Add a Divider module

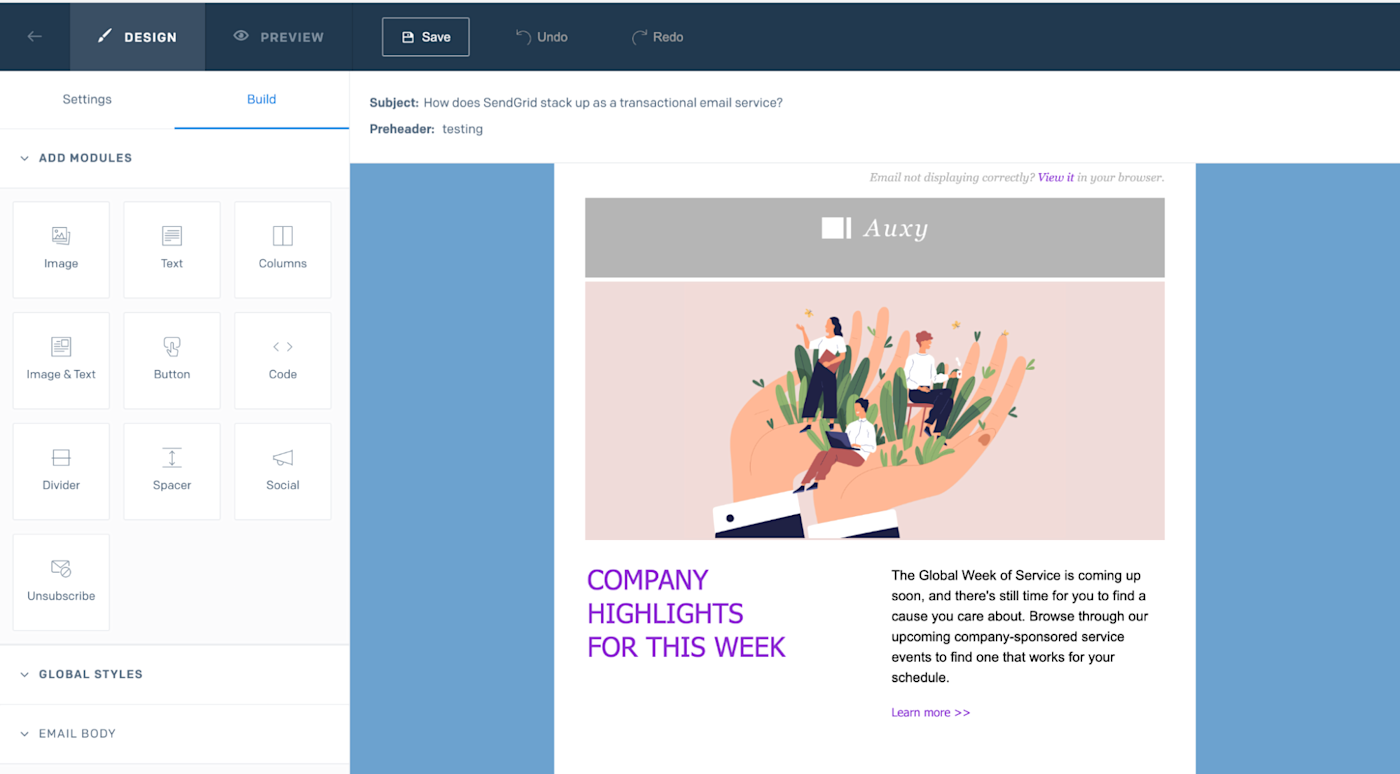[x=61, y=471]
